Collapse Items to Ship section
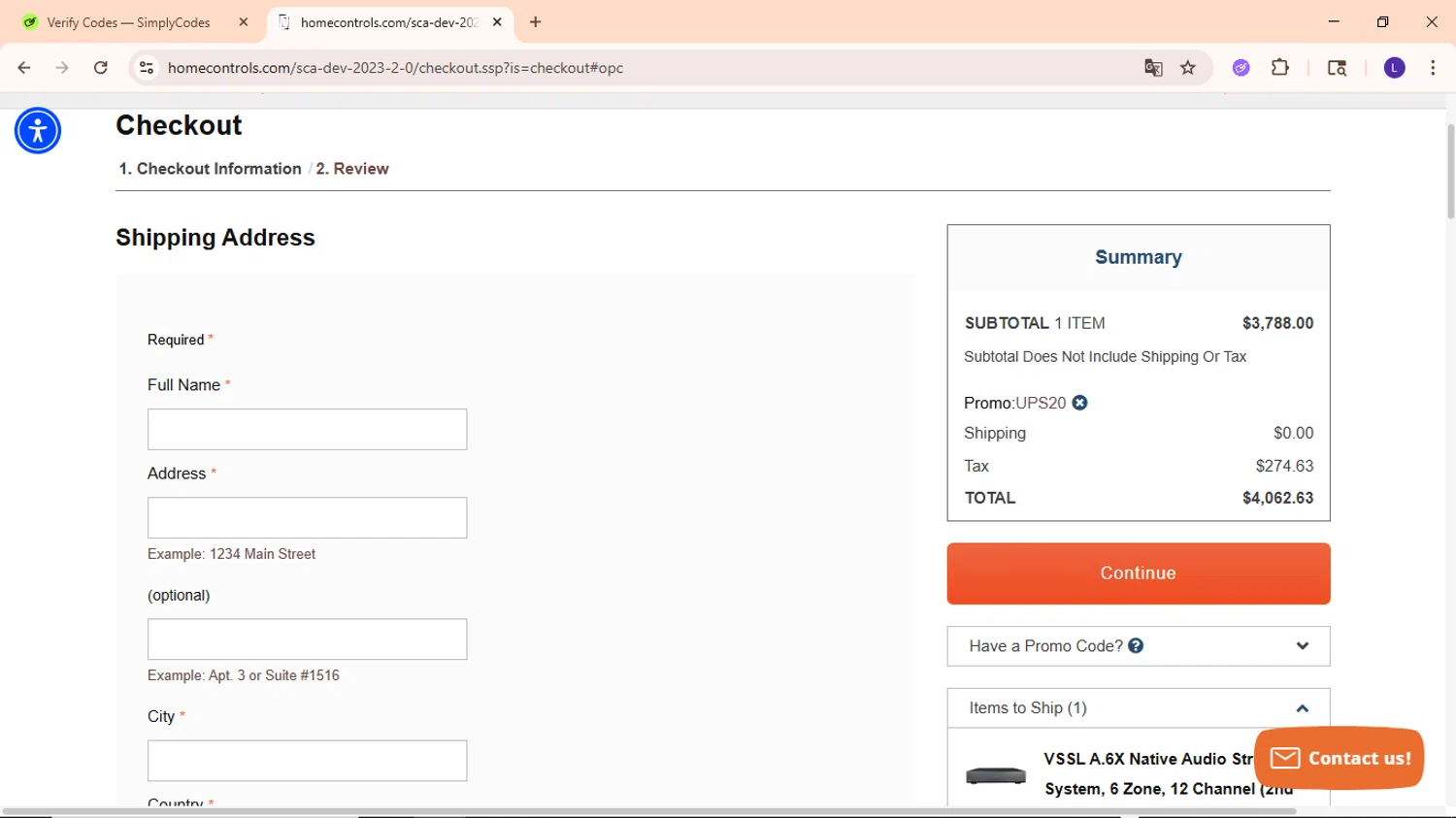Viewport: 1456px width, 818px height. 1139,708
